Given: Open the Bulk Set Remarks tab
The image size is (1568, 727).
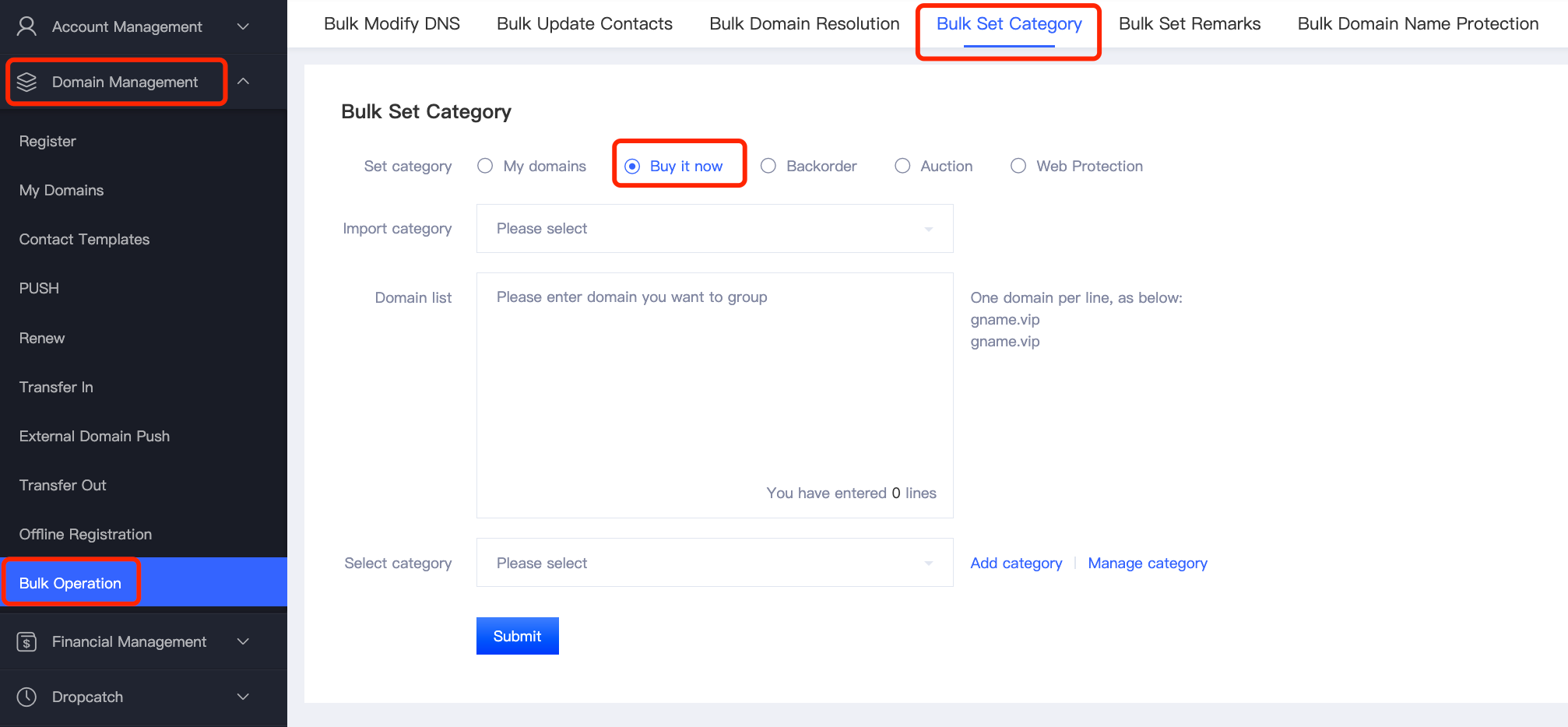Looking at the screenshot, I should point(1189,24).
